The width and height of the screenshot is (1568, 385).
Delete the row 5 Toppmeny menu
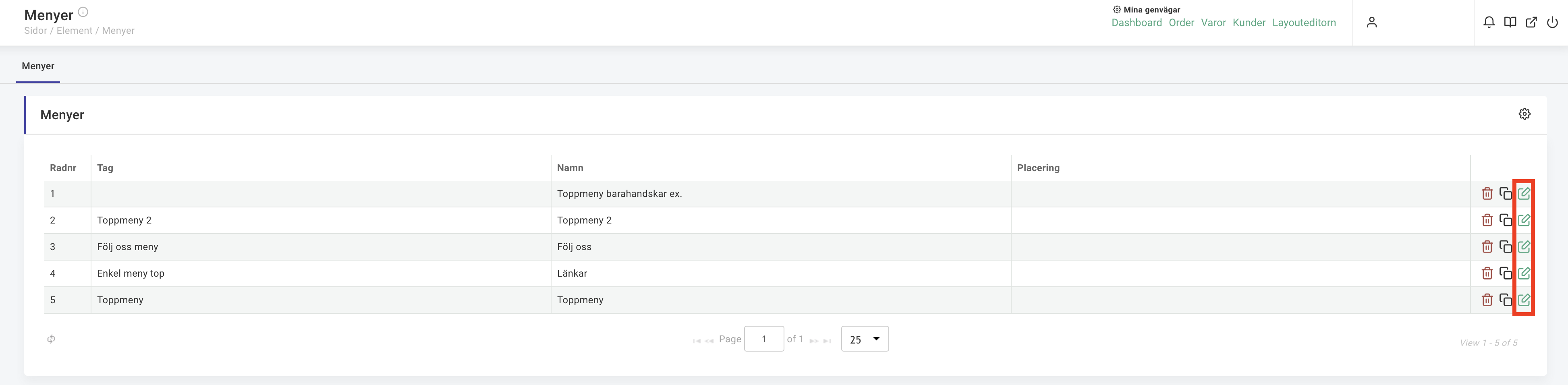(x=1487, y=300)
